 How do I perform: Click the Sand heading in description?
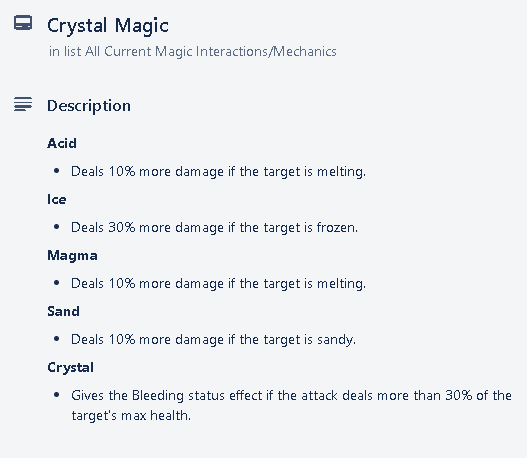pos(63,311)
